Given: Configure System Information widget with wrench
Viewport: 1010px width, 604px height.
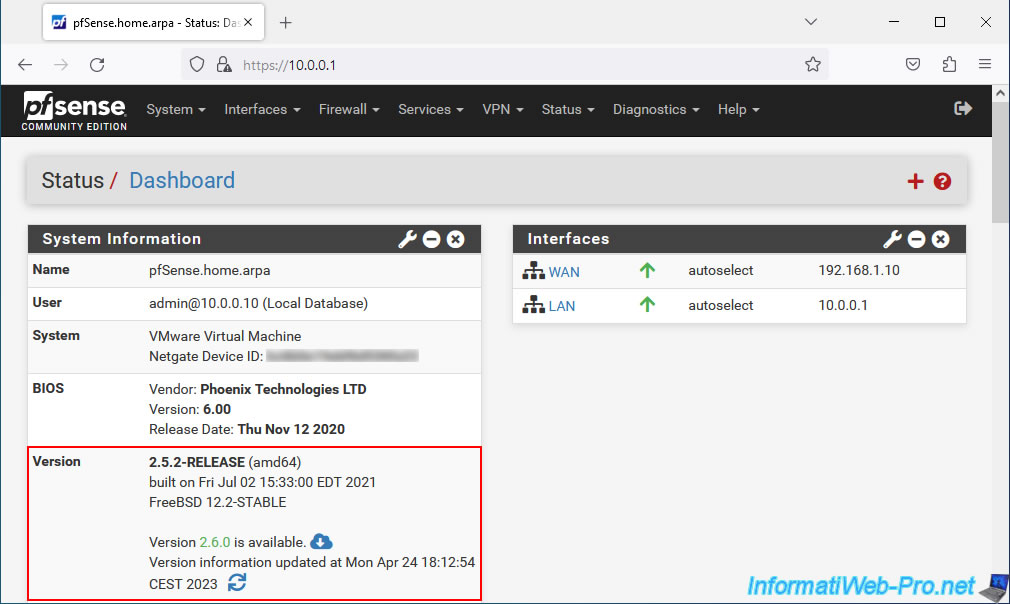Looking at the screenshot, I should [407, 240].
